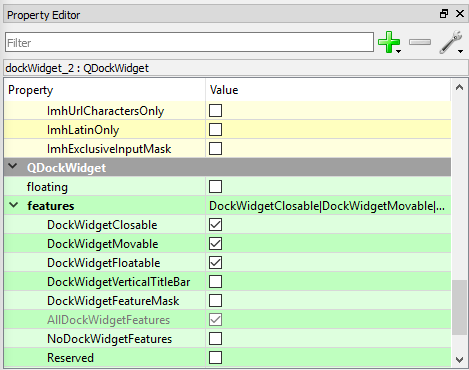
Task: Select the Reserved property name
Action: 70,358
